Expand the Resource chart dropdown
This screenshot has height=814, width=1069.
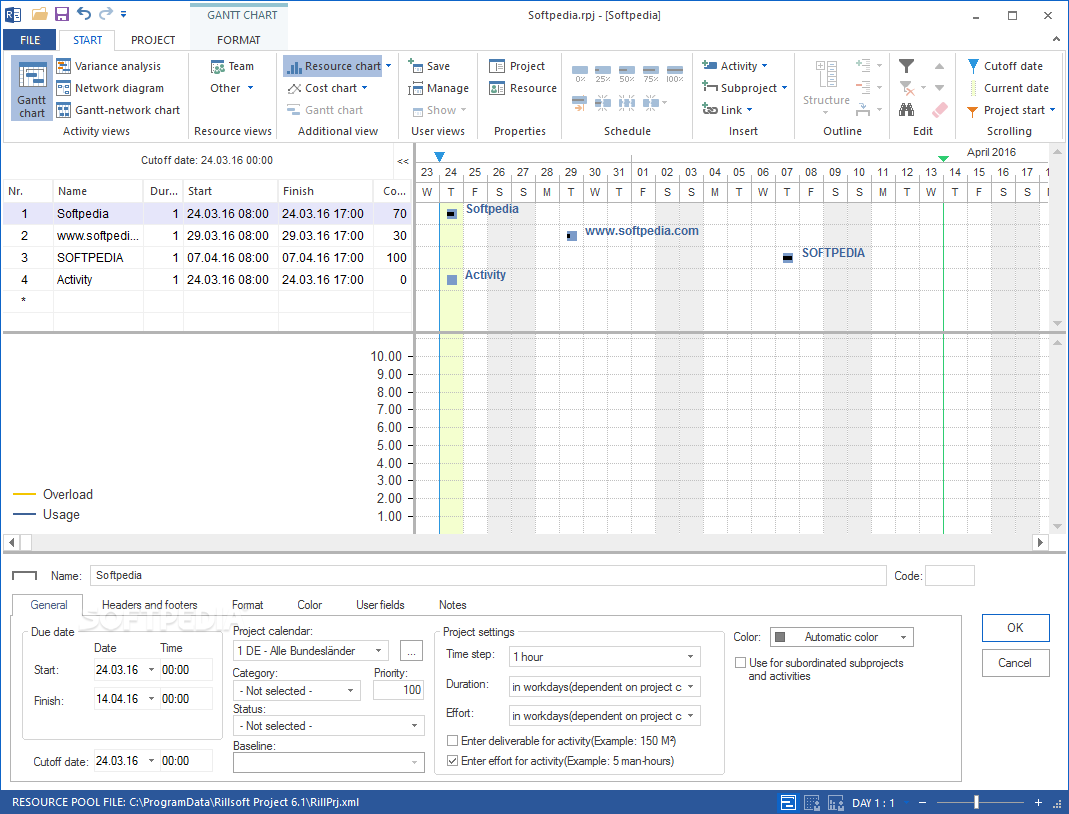point(389,66)
